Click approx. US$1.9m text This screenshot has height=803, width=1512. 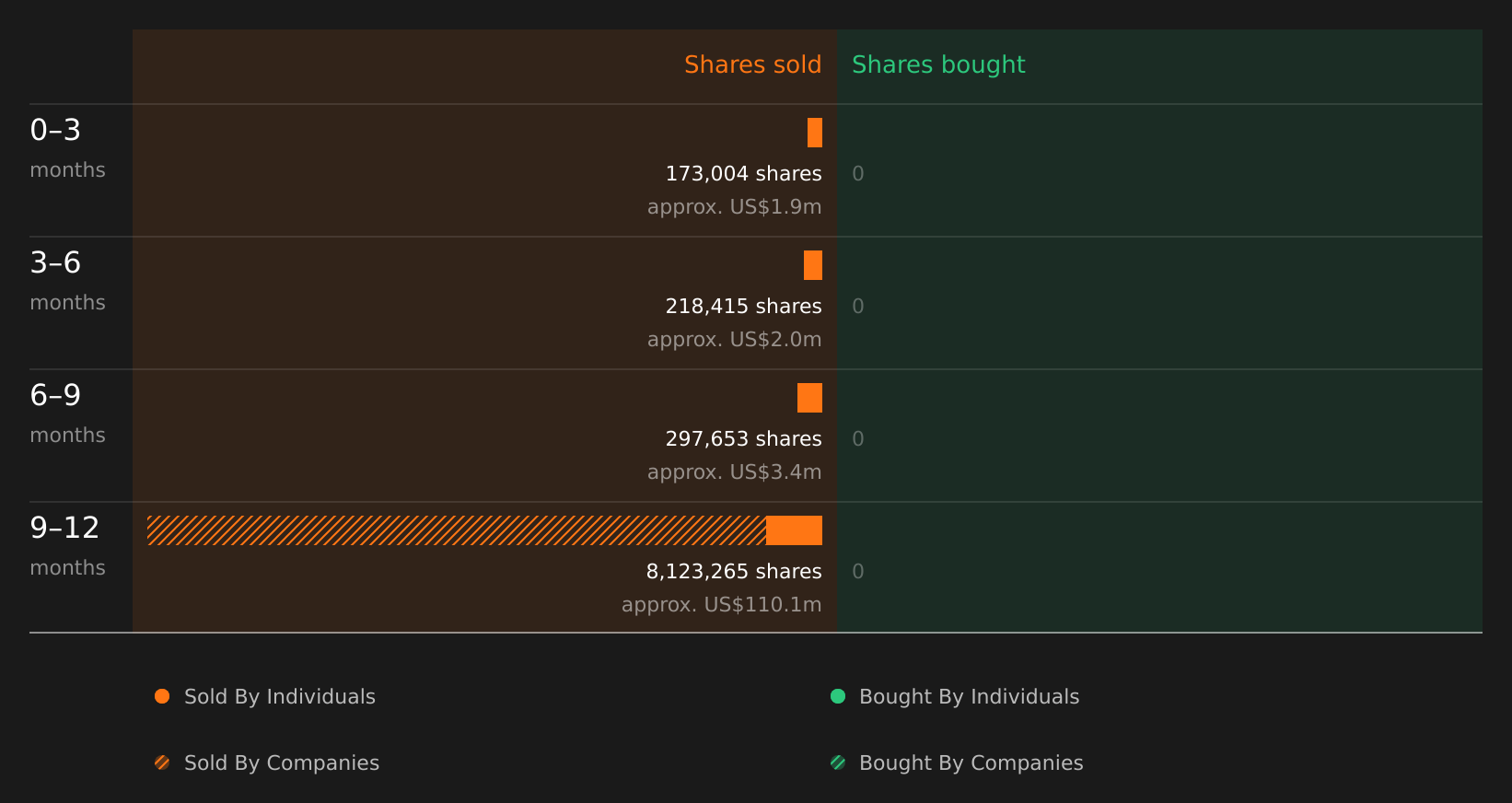point(734,207)
